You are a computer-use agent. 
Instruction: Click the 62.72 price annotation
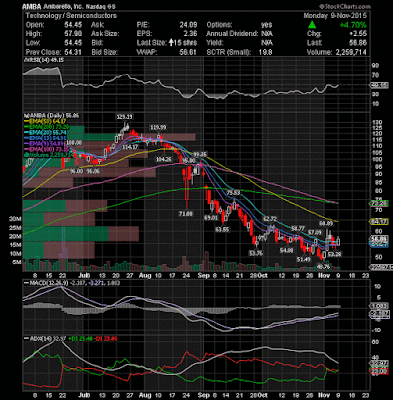(x=270, y=219)
